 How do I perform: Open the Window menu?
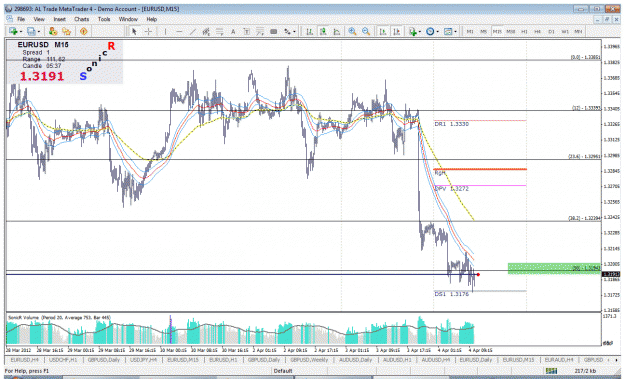click(128, 19)
